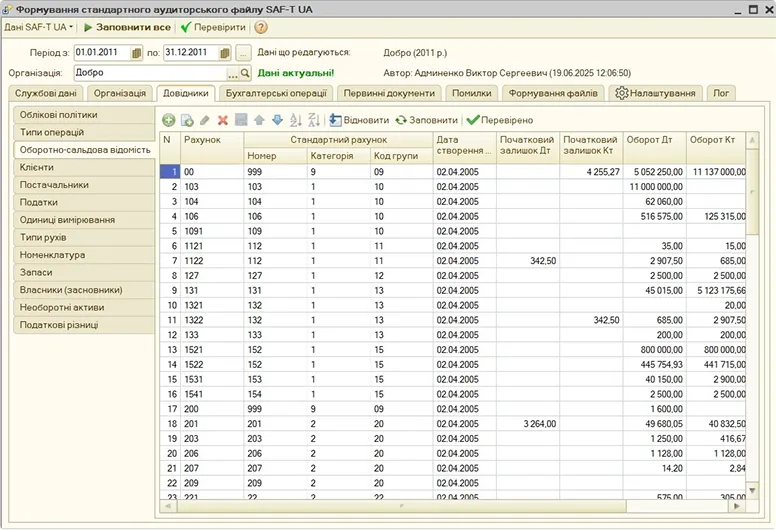This screenshot has width=776, height=530.
Task: Select Типи рухів side tab
Action: [x=84, y=238]
